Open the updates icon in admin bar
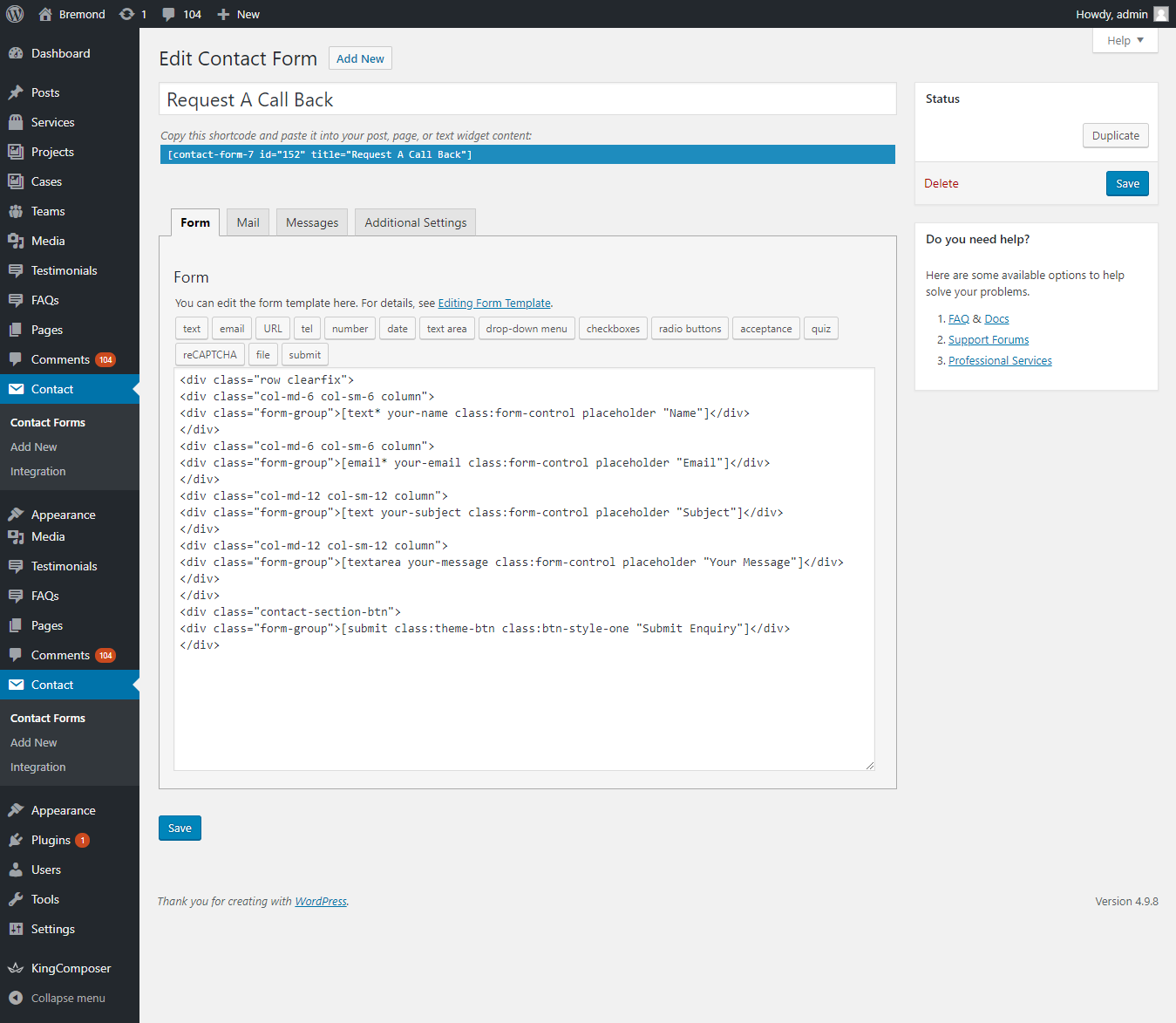 127,14
